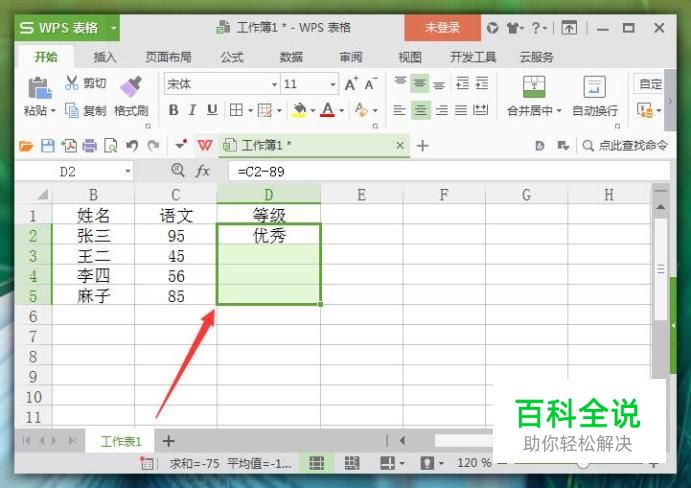Screen dimensions: 691x488
Task: Align text left
Action: click(399, 110)
